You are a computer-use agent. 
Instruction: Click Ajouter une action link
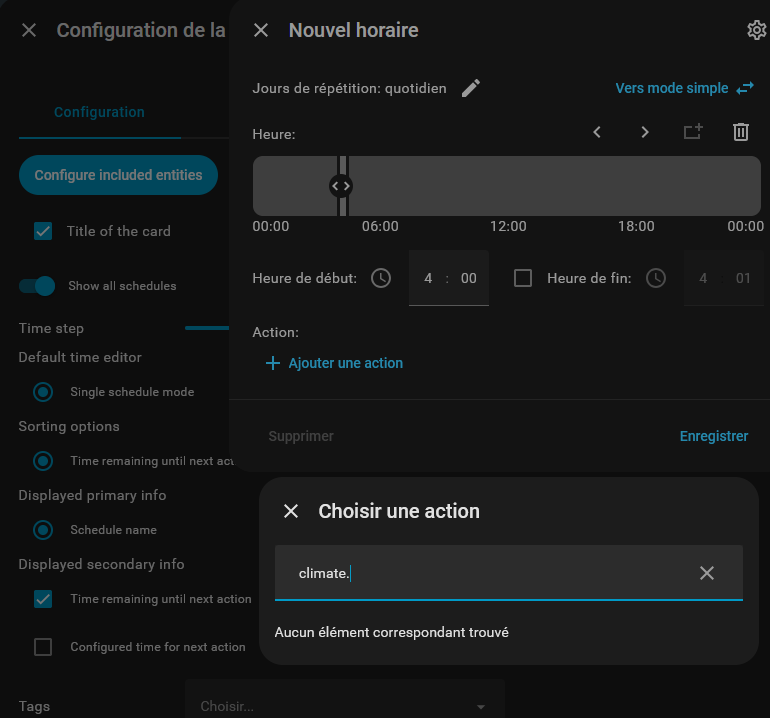[x=334, y=363]
